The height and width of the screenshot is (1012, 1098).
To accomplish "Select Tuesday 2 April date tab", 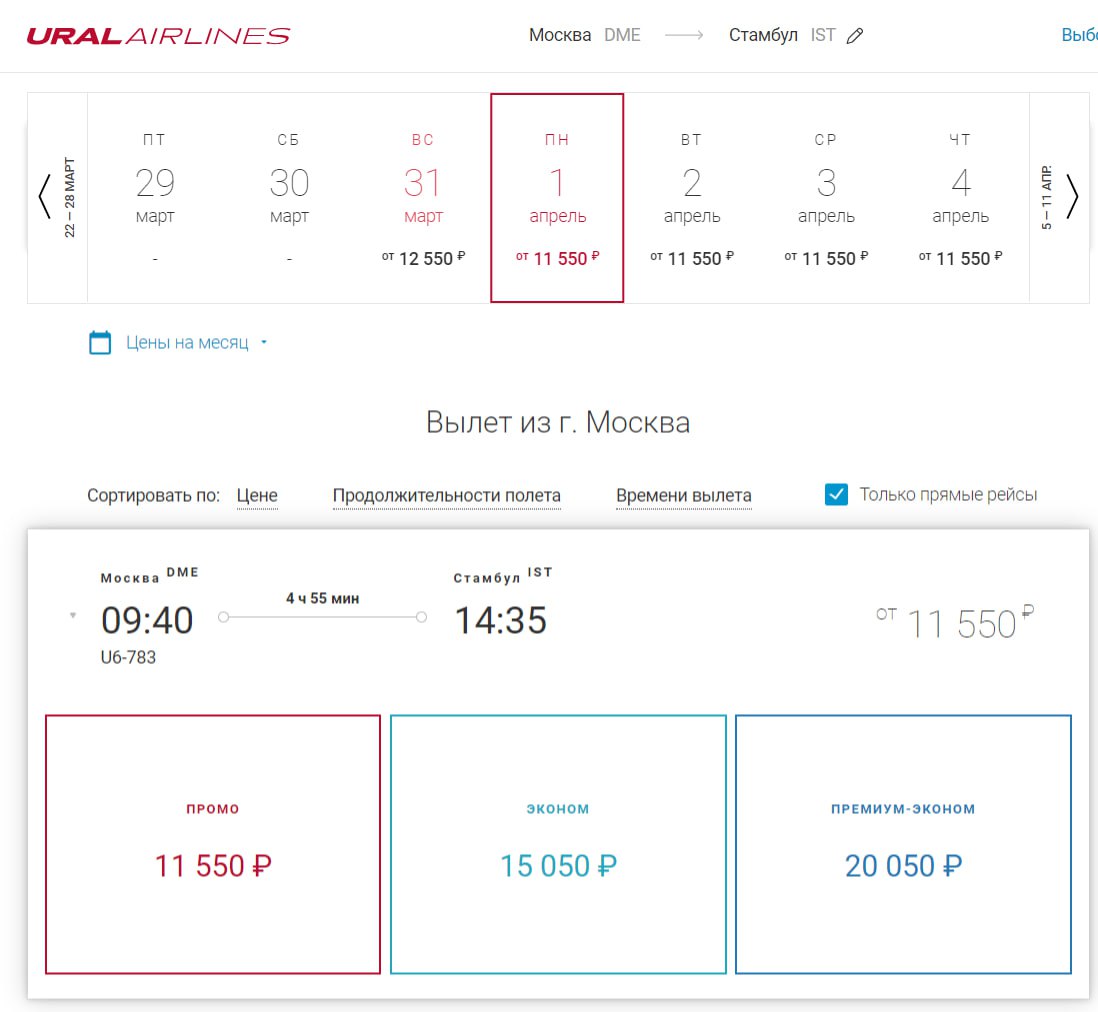I will (692, 198).
